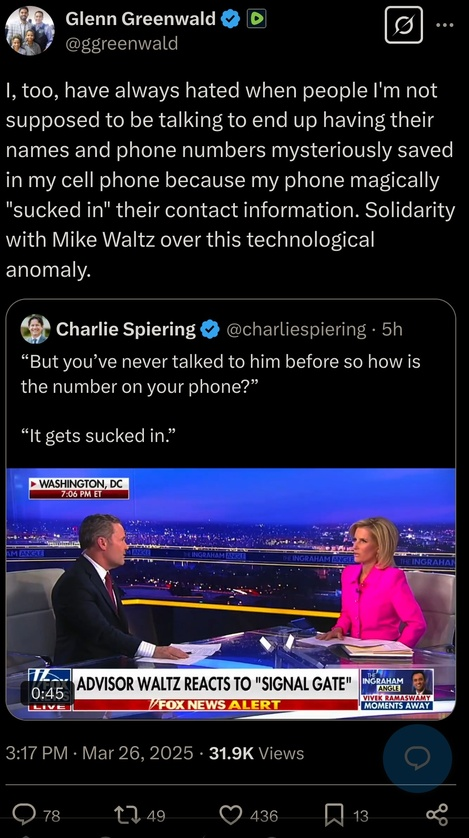This screenshot has height=838, width=469.
Task: Open the reply icon with 78 comments
Action: point(24,815)
